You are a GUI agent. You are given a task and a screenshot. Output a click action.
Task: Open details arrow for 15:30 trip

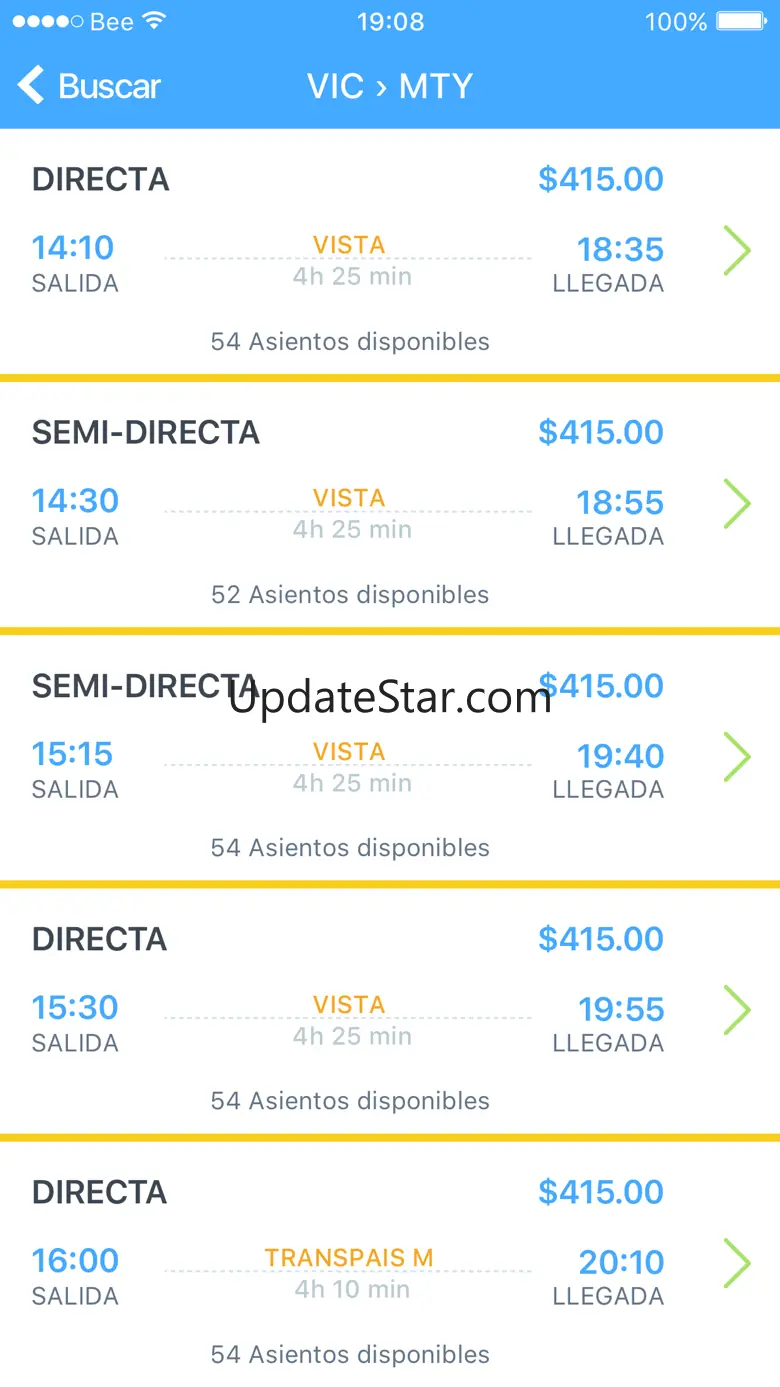tap(737, 1010)
